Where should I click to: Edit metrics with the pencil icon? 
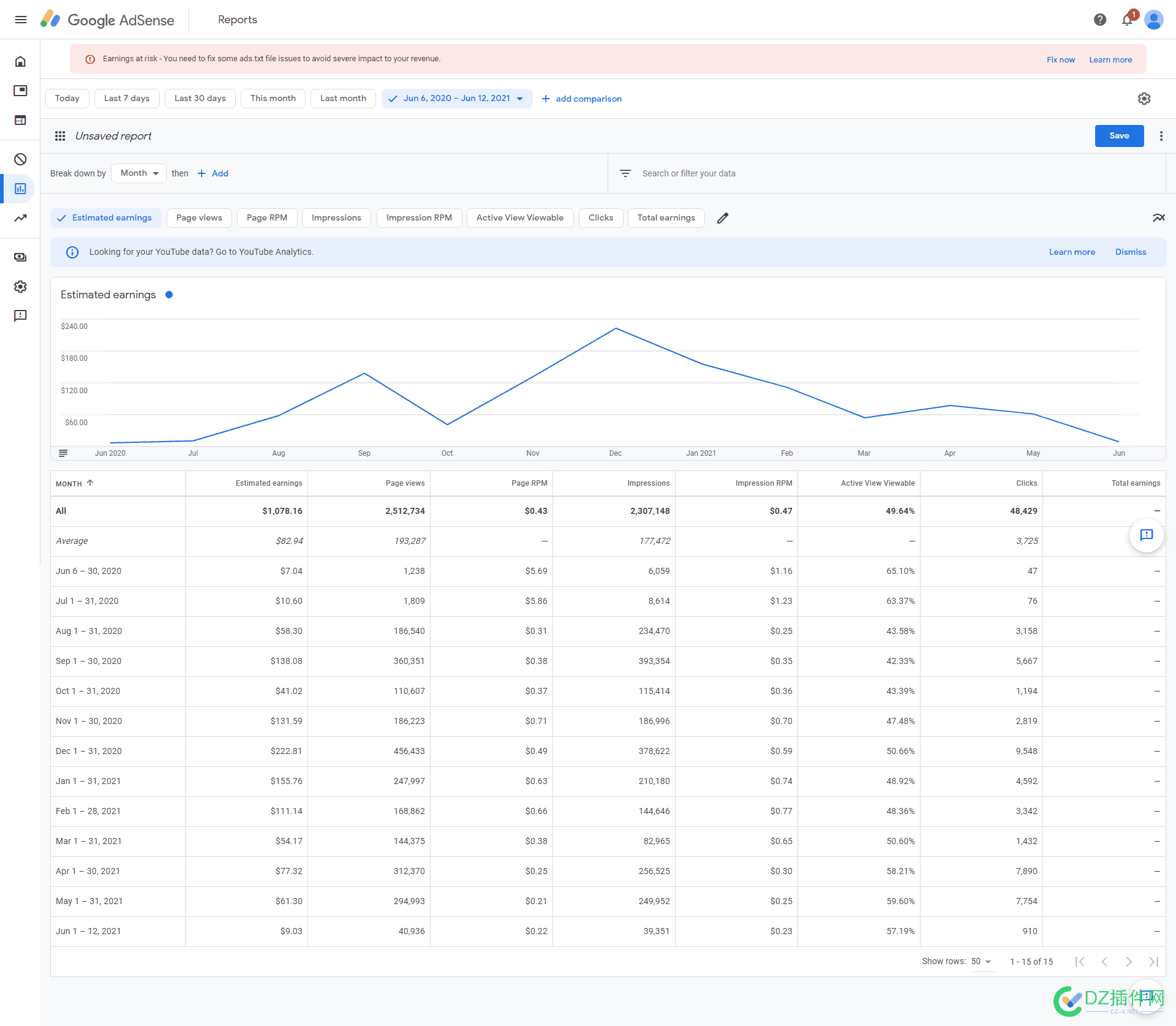pyautogui.click(x=723, y=218)
